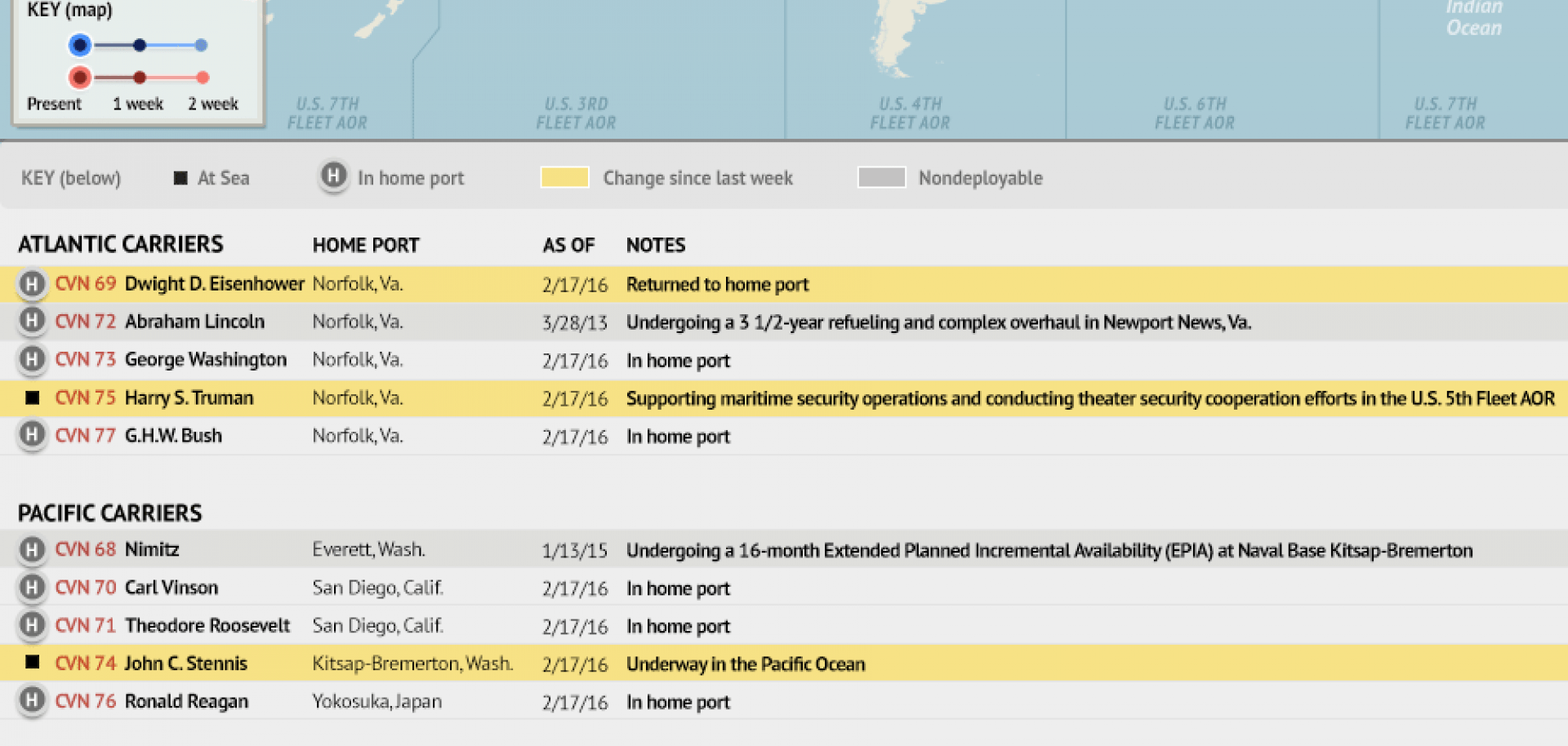
Task: Click the Indian Ocean map label
Action: (x=1474, y=18)
